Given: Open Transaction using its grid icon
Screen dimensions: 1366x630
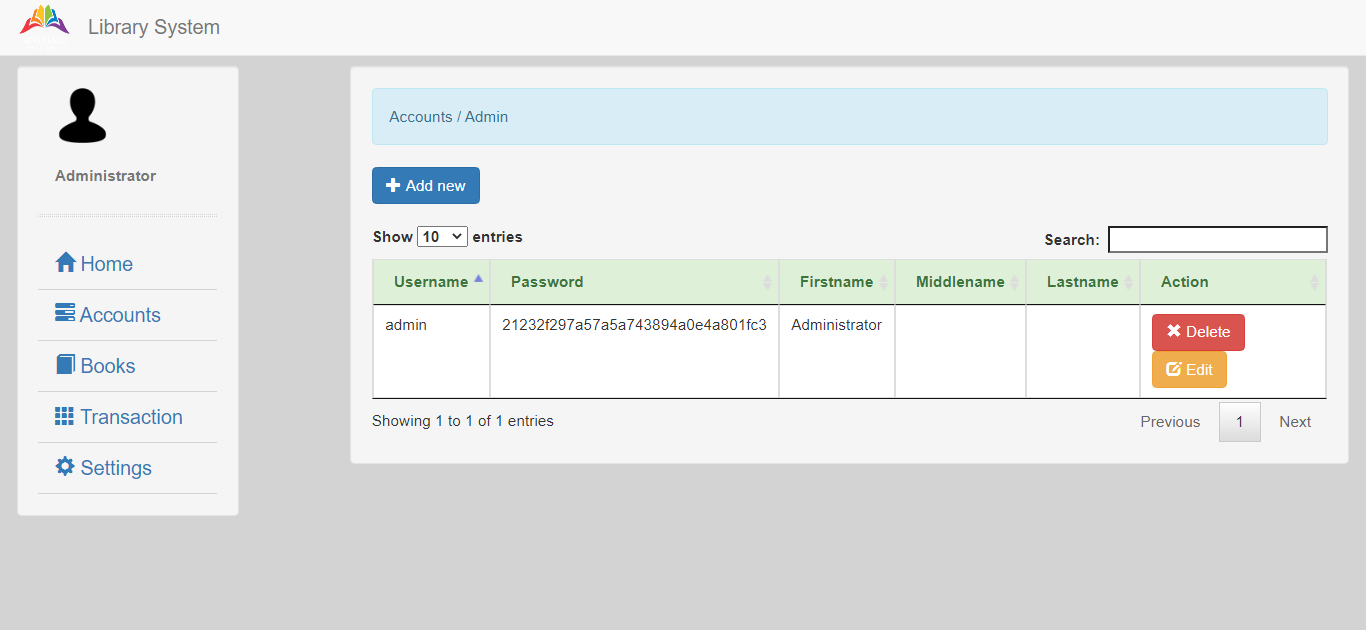Looking at the screenshot, I should [63, 416].
